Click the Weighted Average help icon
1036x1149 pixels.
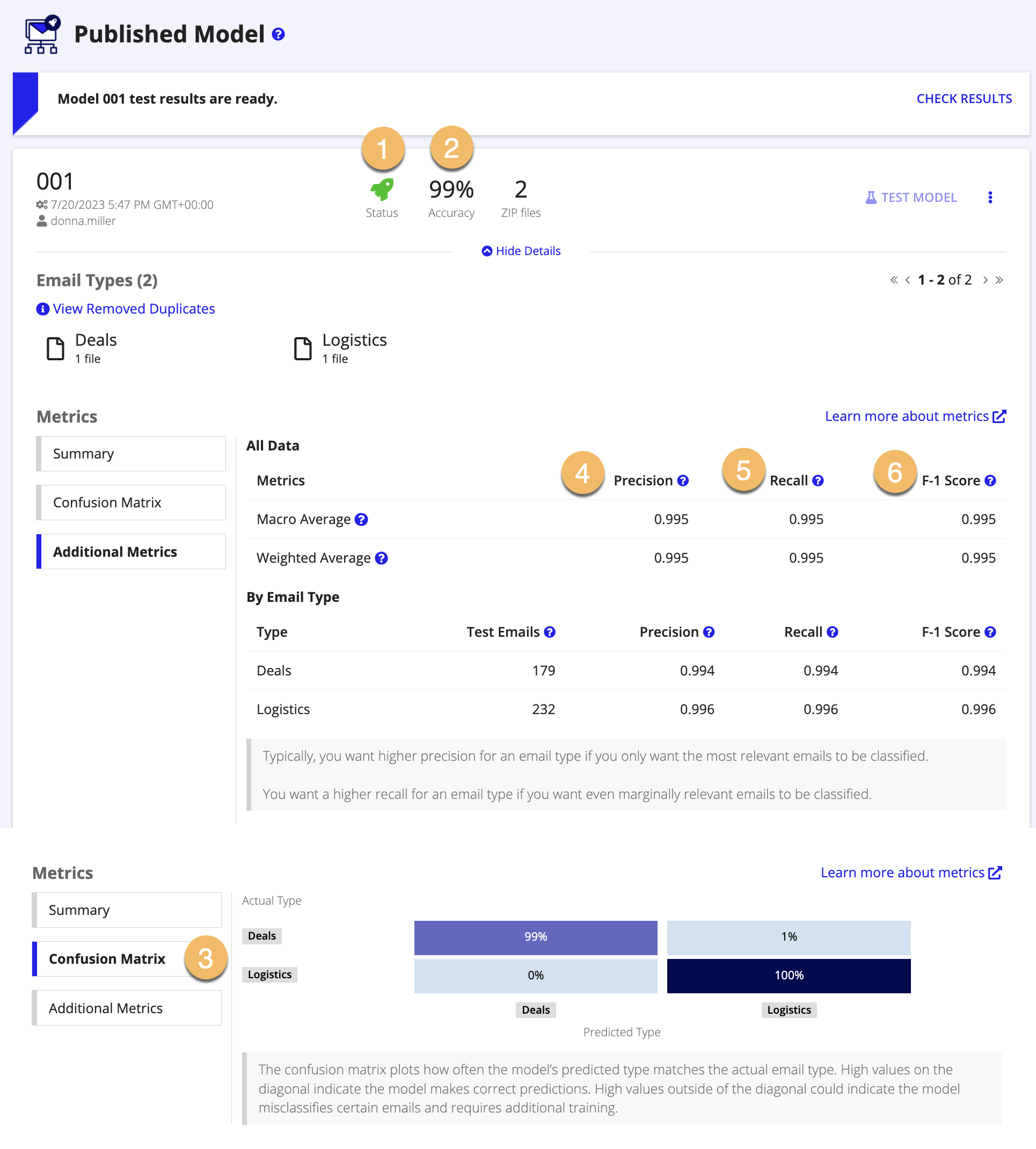coord(381,558)
